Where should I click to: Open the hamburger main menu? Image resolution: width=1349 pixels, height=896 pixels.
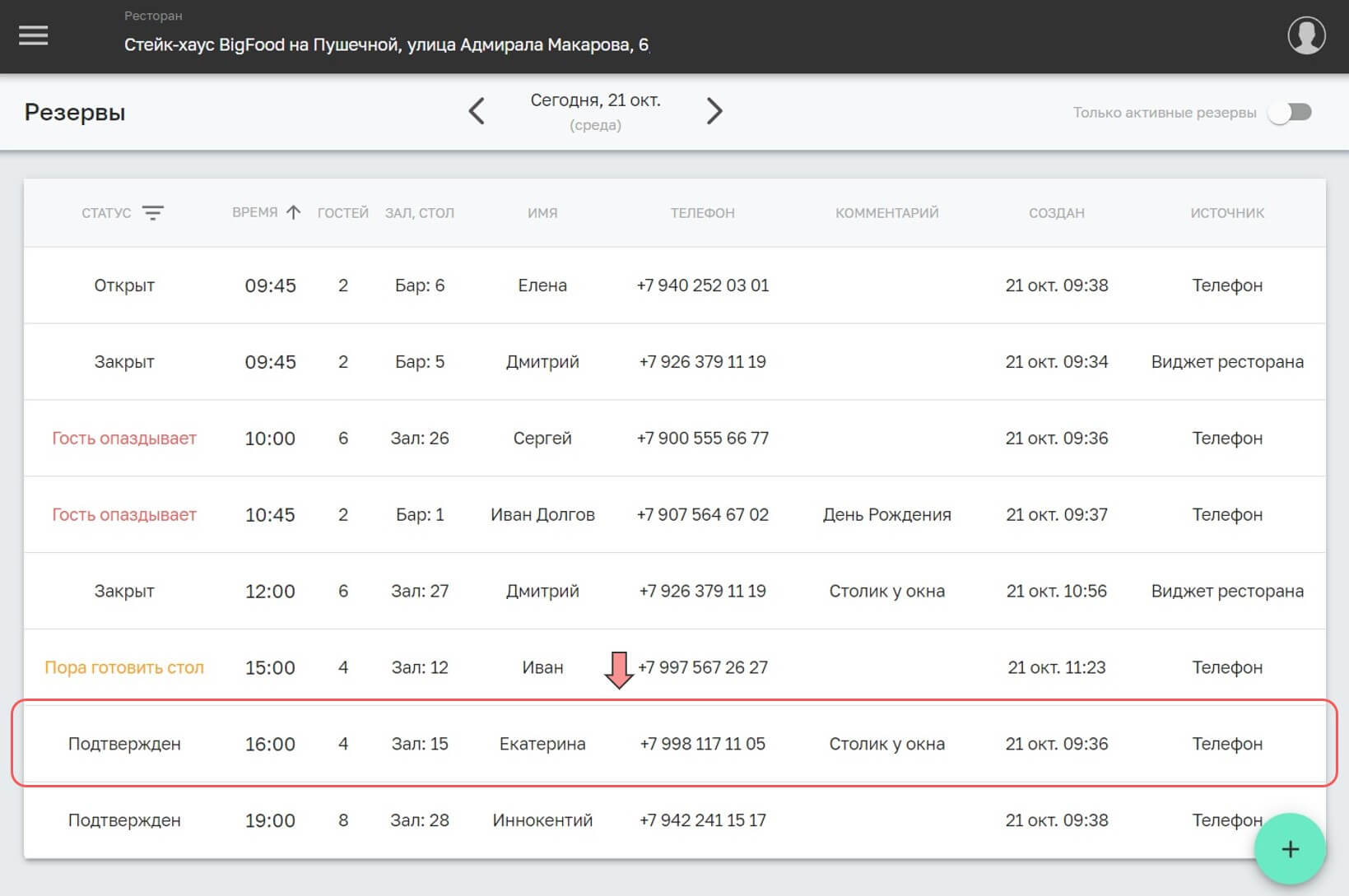[33, 35]
